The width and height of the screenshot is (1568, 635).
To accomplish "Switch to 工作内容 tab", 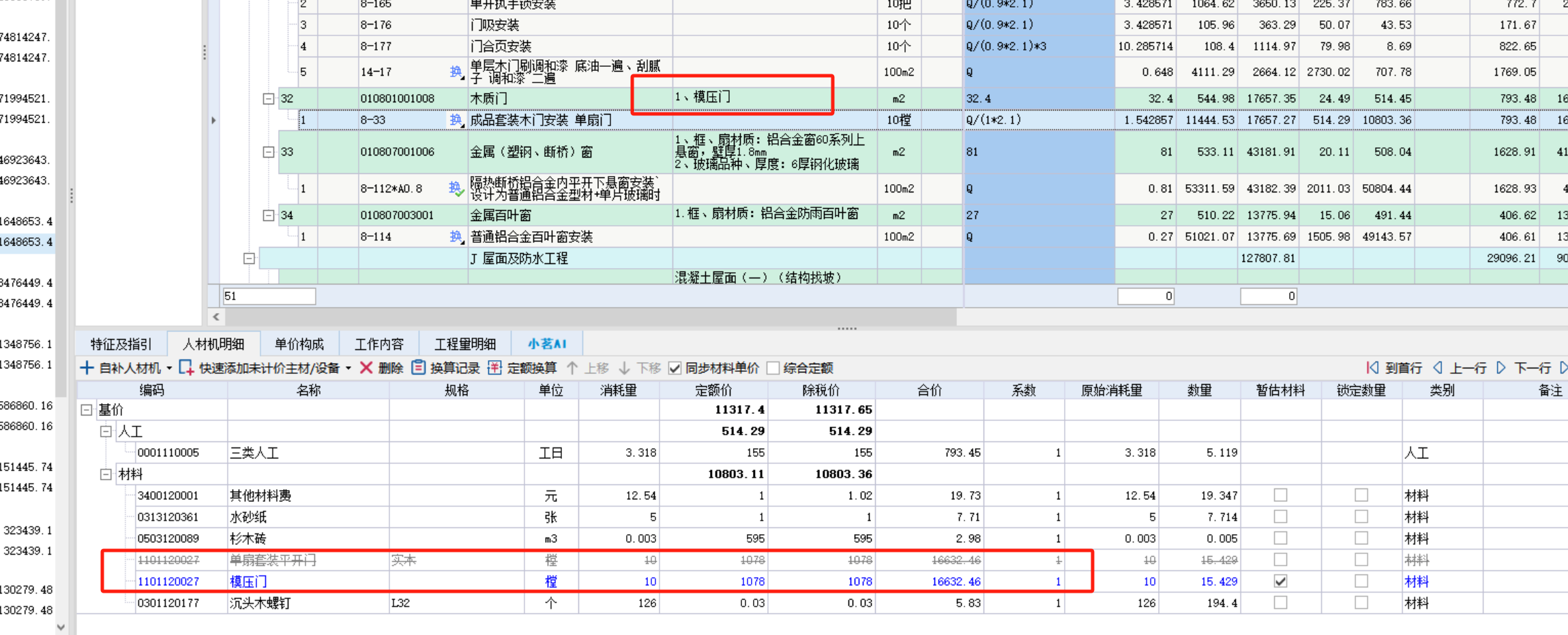I will [x=379, y=344].
